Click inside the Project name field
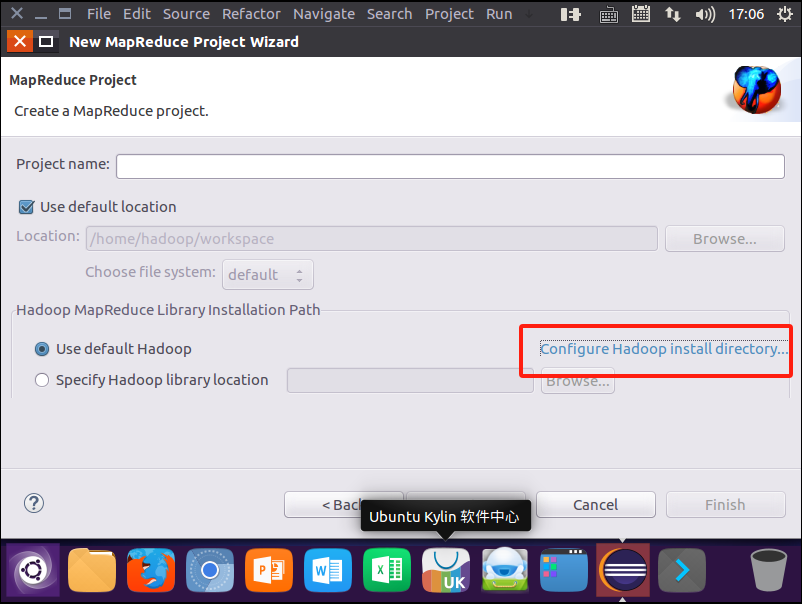The height and width of the screenshot is (604, 802). pyautogui.click(x=450, y=166)
